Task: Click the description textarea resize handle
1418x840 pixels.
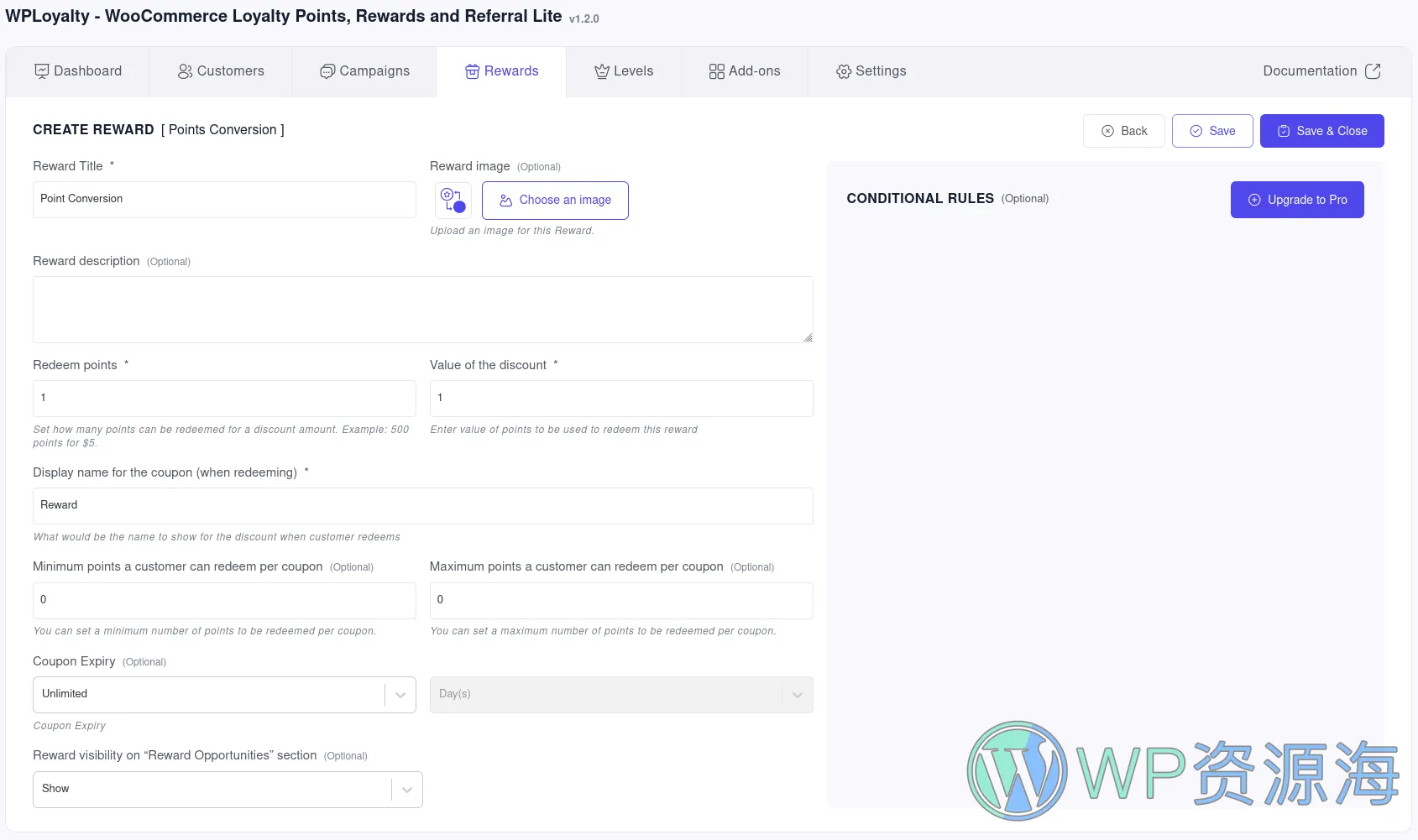Action: tap(808, 337)
